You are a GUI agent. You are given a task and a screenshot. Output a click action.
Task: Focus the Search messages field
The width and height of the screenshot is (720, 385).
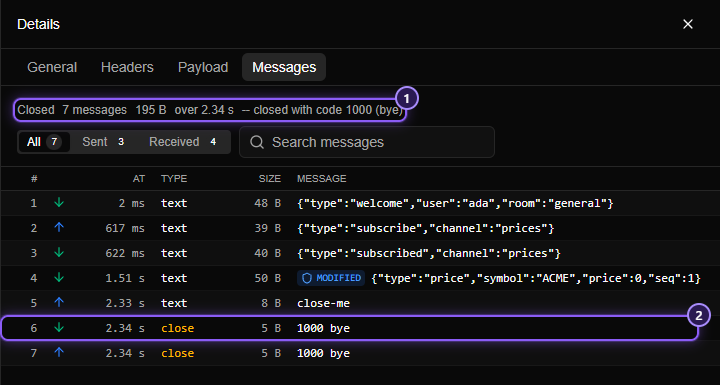367,142
